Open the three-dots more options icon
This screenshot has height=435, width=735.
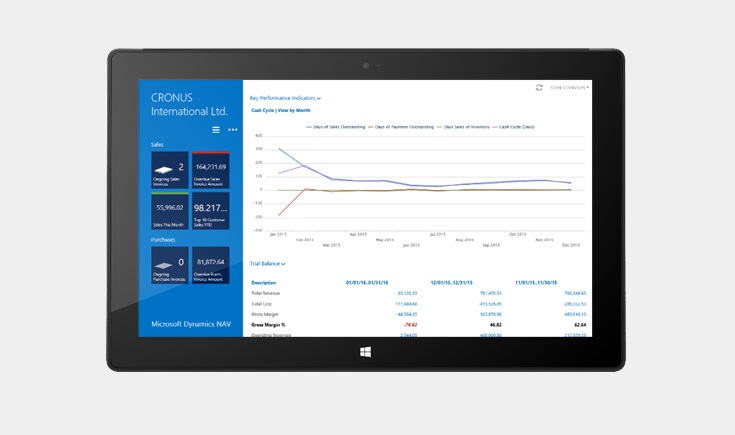(x=232, y=129)
